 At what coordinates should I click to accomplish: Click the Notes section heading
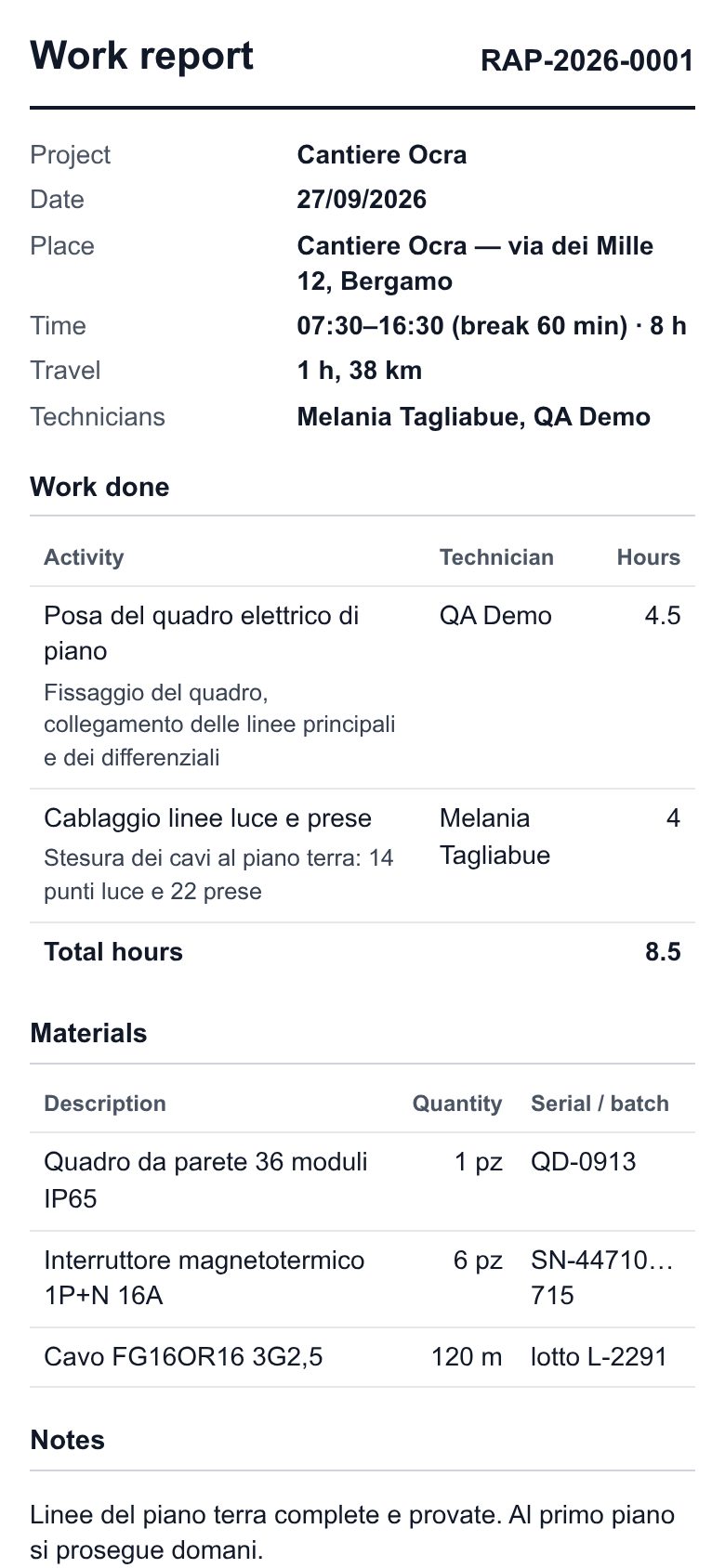(x=67, y=1440)
